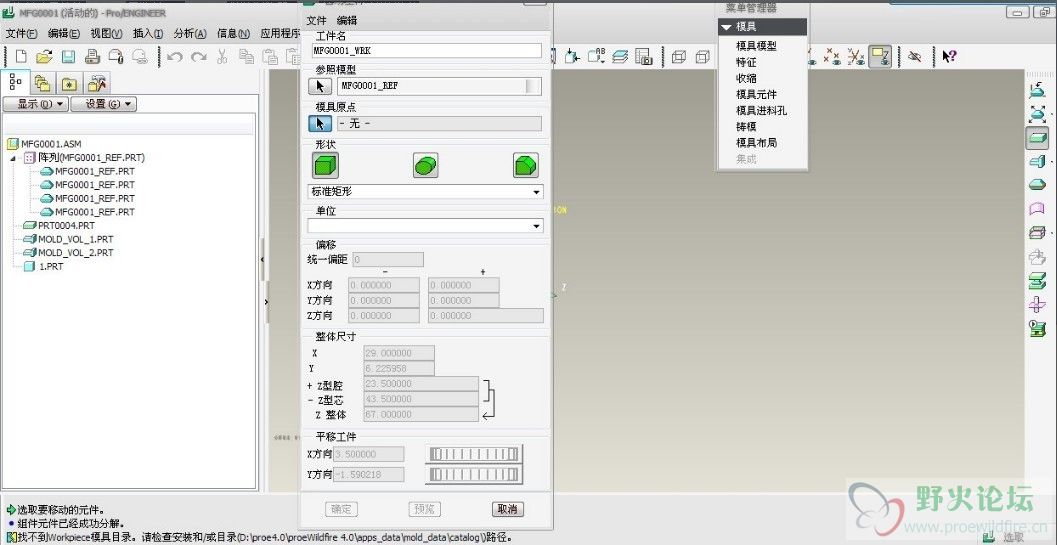Click the pink silhouette curve icon
This screenshot has height=545, width=1057.
click(x=1037, y=209)
